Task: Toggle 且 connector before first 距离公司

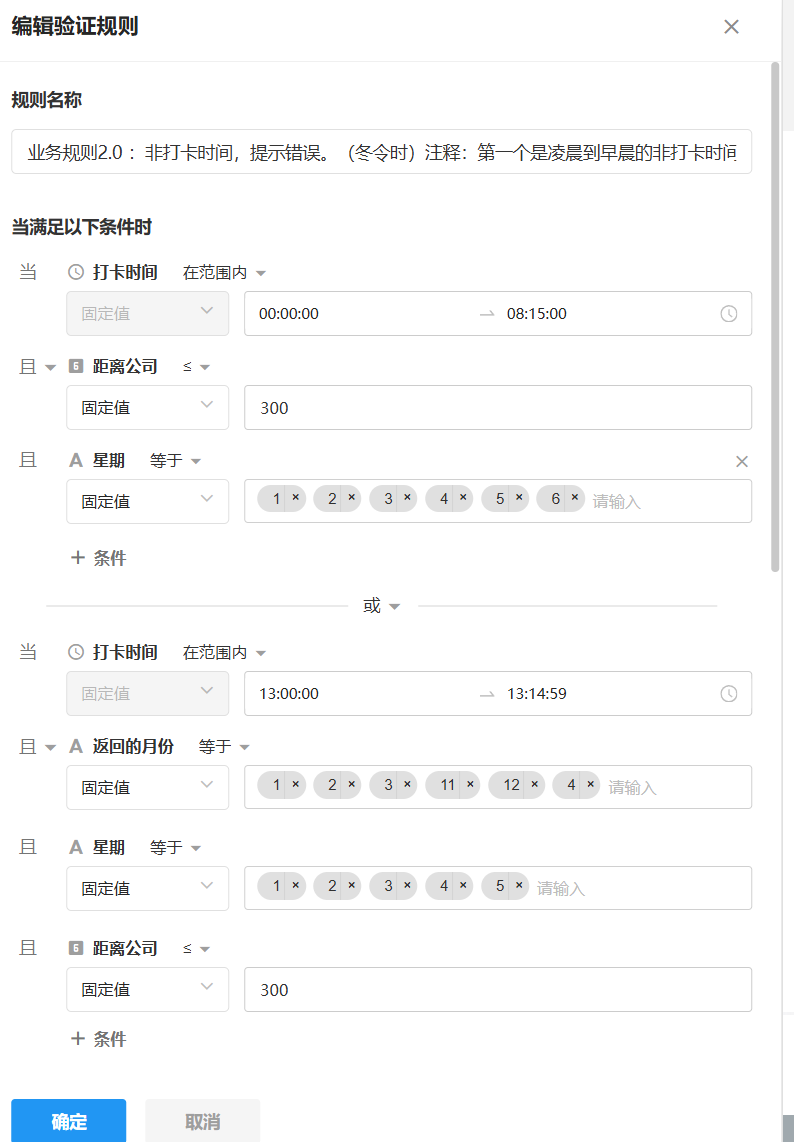Action: click(39, 367)
